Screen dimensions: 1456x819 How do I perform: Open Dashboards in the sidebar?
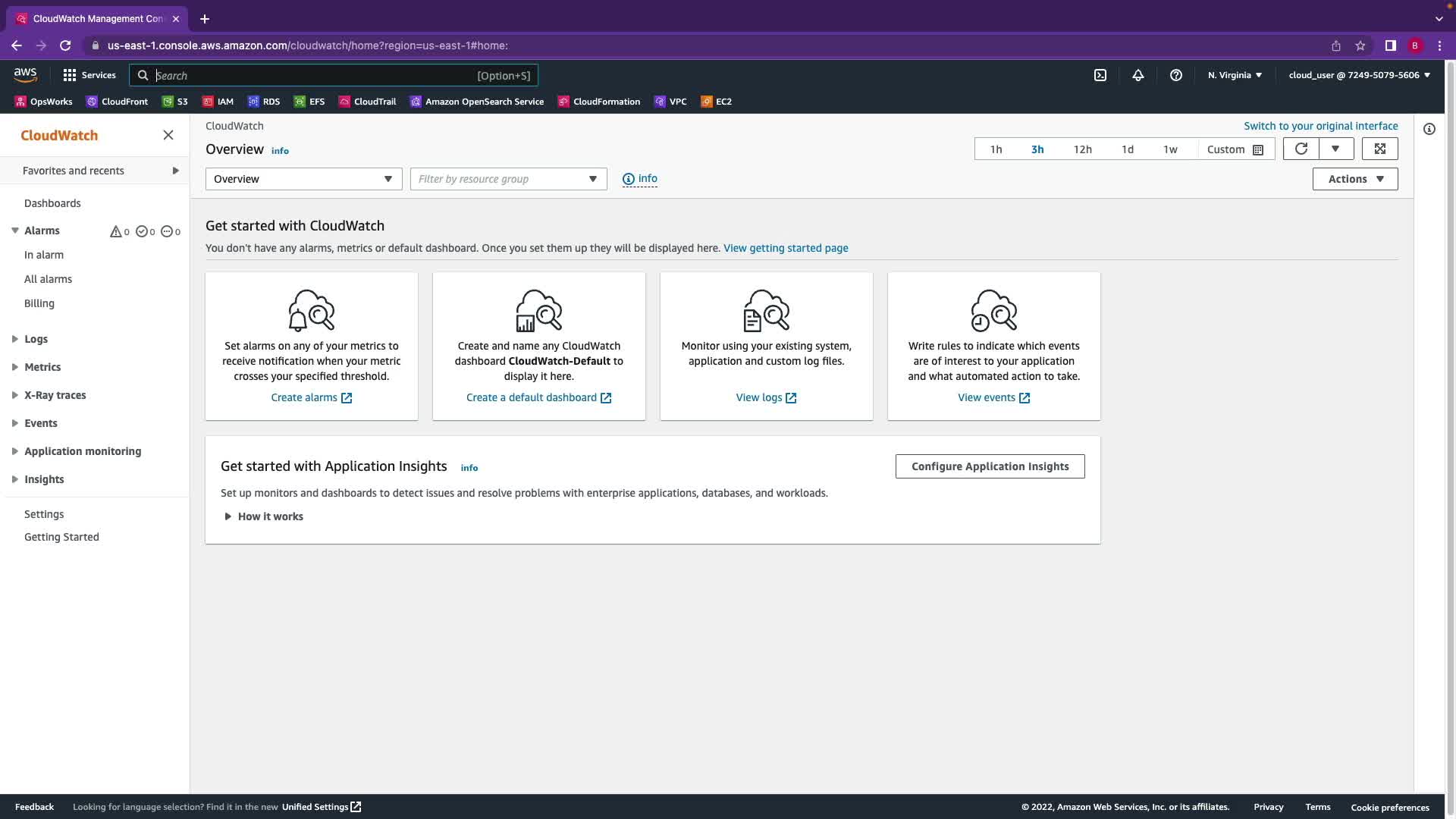click(x=52, y=203)
